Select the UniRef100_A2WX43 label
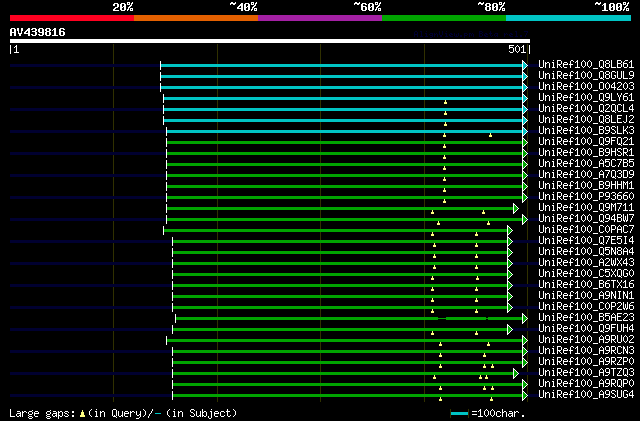The width and height of the screenshot is (640, 421). coord(586,263)
